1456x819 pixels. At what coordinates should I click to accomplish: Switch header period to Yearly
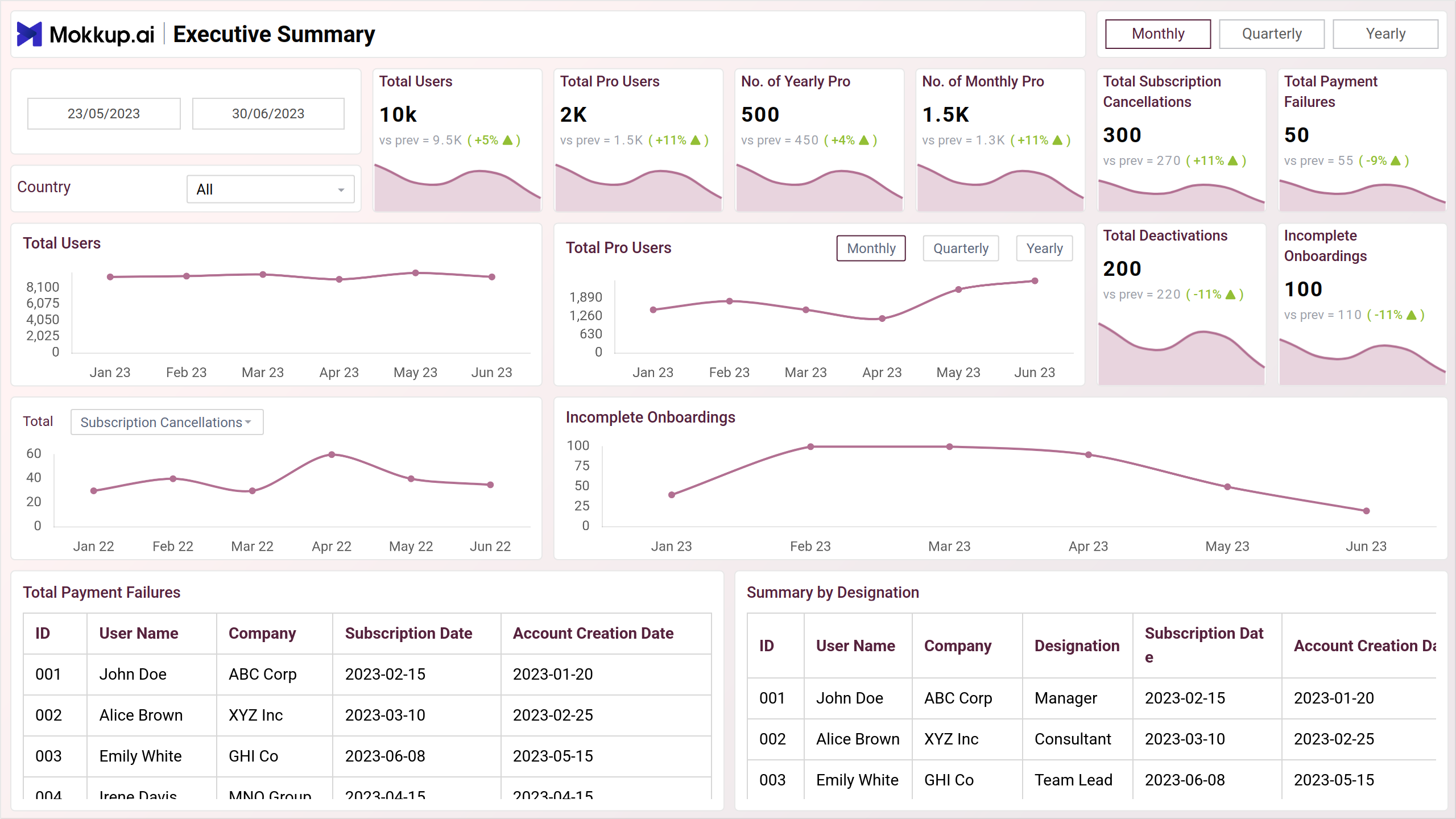tap(1385, 34)
